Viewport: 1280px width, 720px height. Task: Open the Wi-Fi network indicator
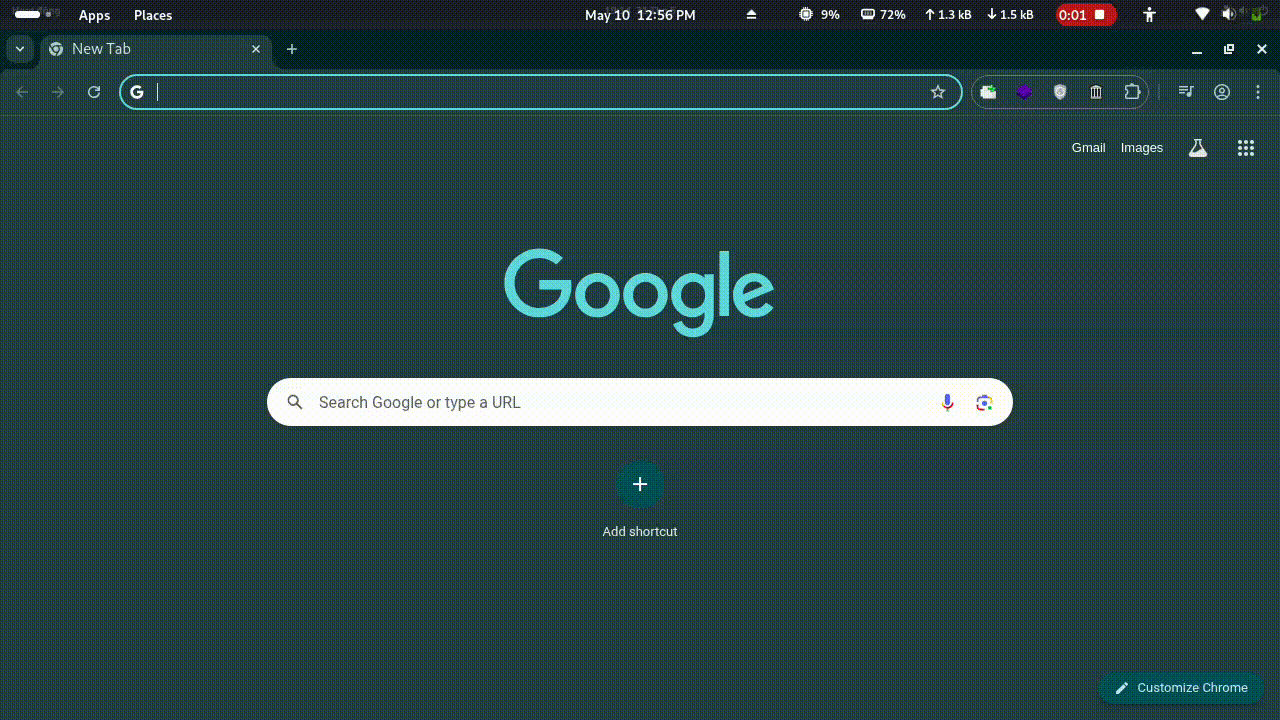pyautogui.click(x=1202, y=15)
